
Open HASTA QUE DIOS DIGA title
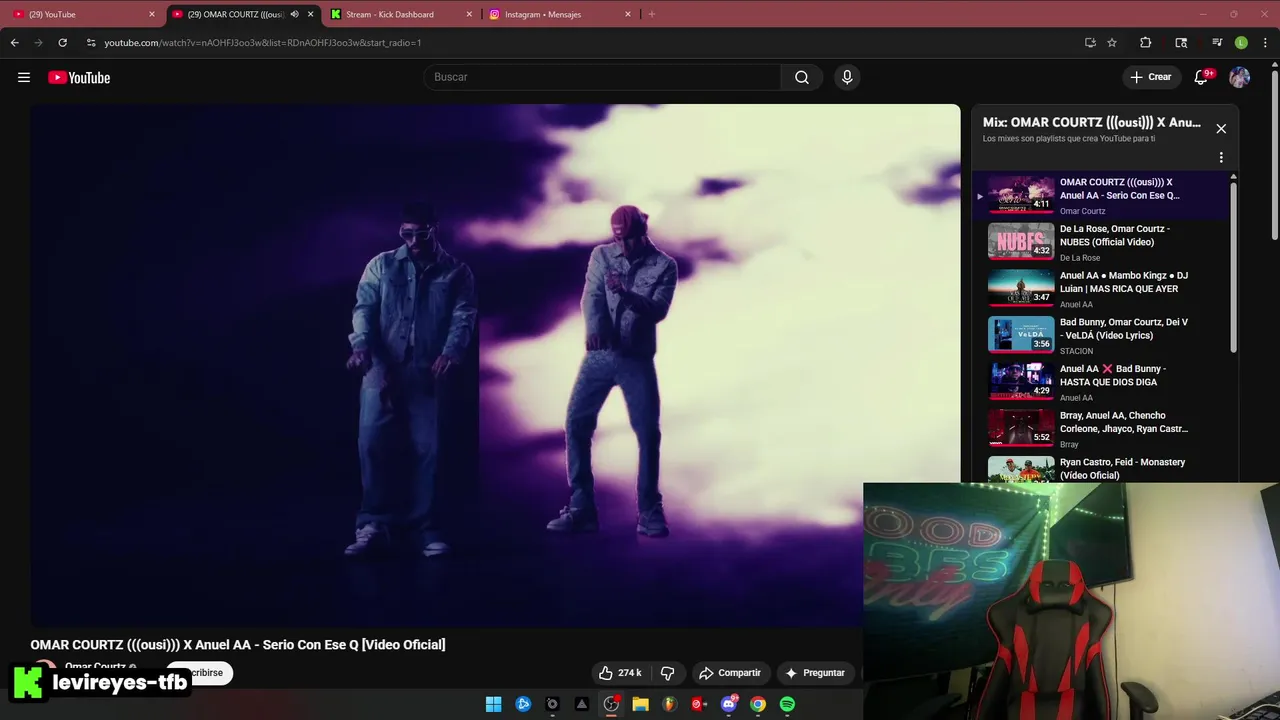(1112, 375)
